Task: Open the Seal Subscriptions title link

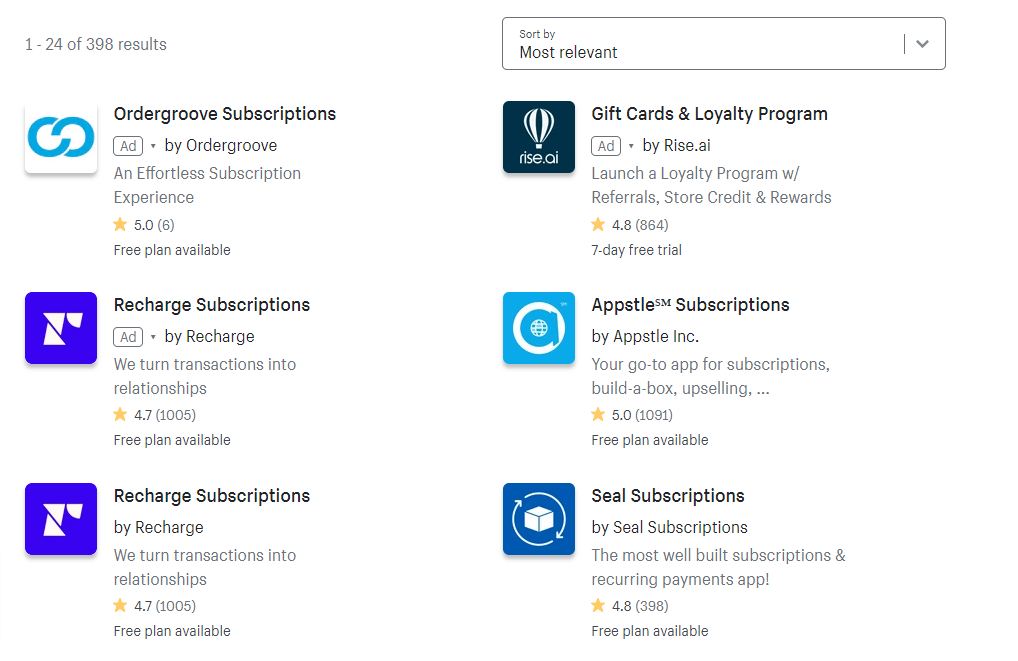Action: pos(668,495)
